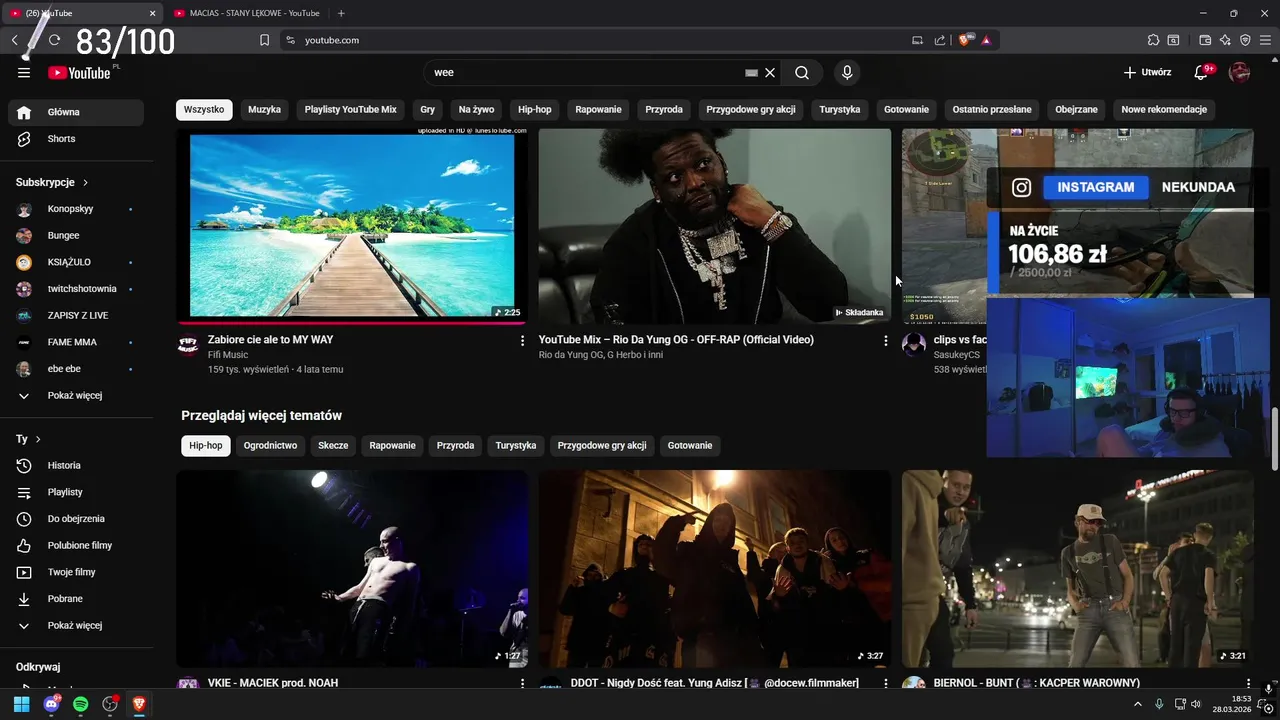Screen dimensions: 1280x720
Task: Open the account avatar menu
Action: 1239,72
